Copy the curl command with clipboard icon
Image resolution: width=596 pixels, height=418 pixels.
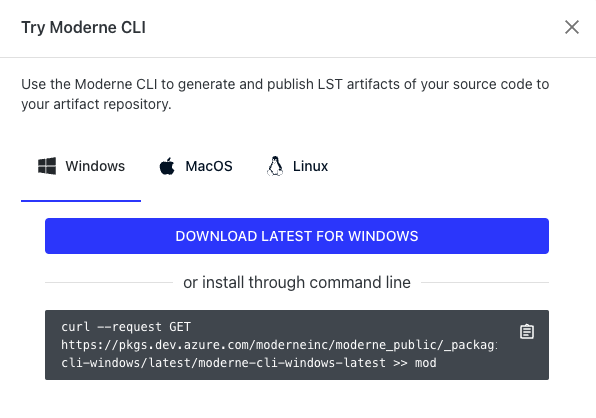[x=527, y=331]
